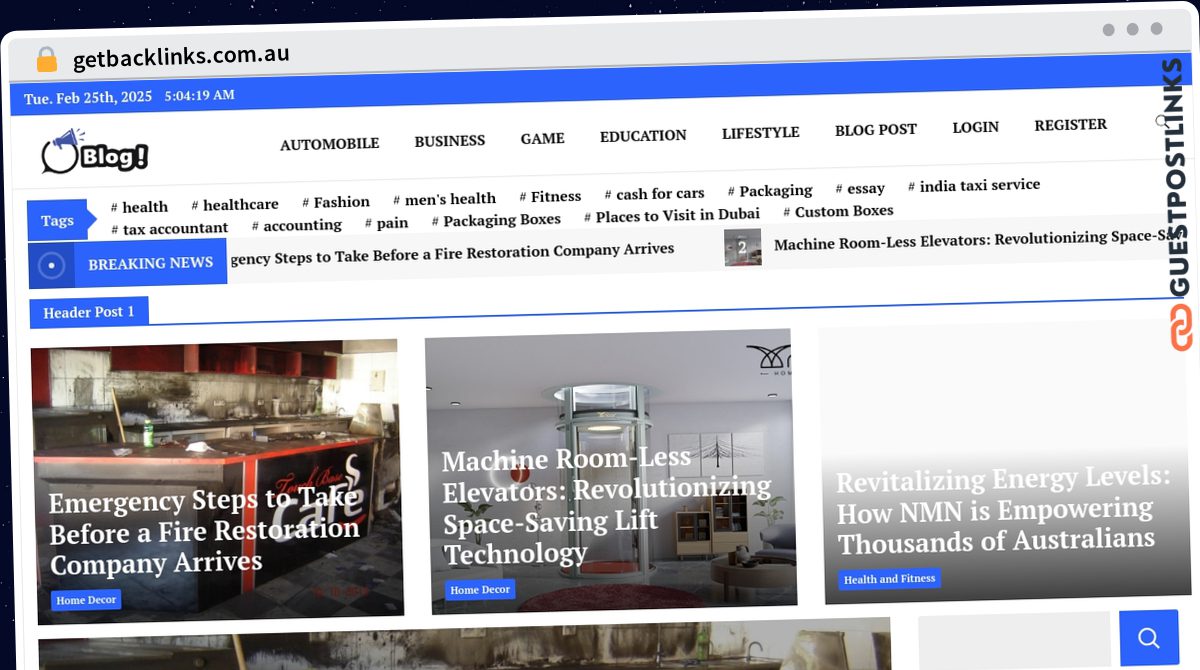Open the header search magnifier icon
Image resolution: width=1200 pixels, height=670 pixels.
[x=1162, y=121]
